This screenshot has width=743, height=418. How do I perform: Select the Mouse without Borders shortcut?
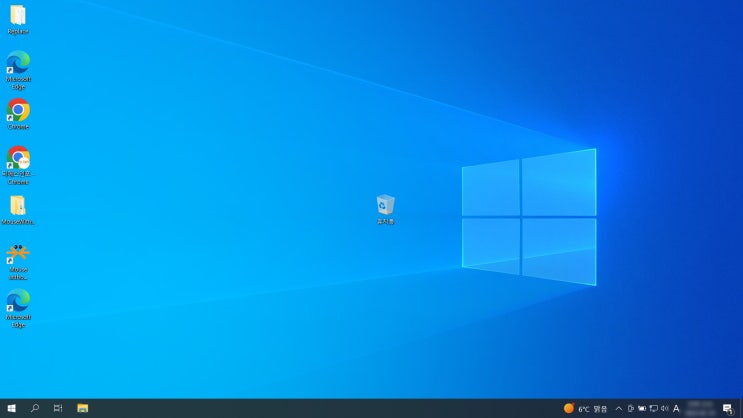coord(18,262)
